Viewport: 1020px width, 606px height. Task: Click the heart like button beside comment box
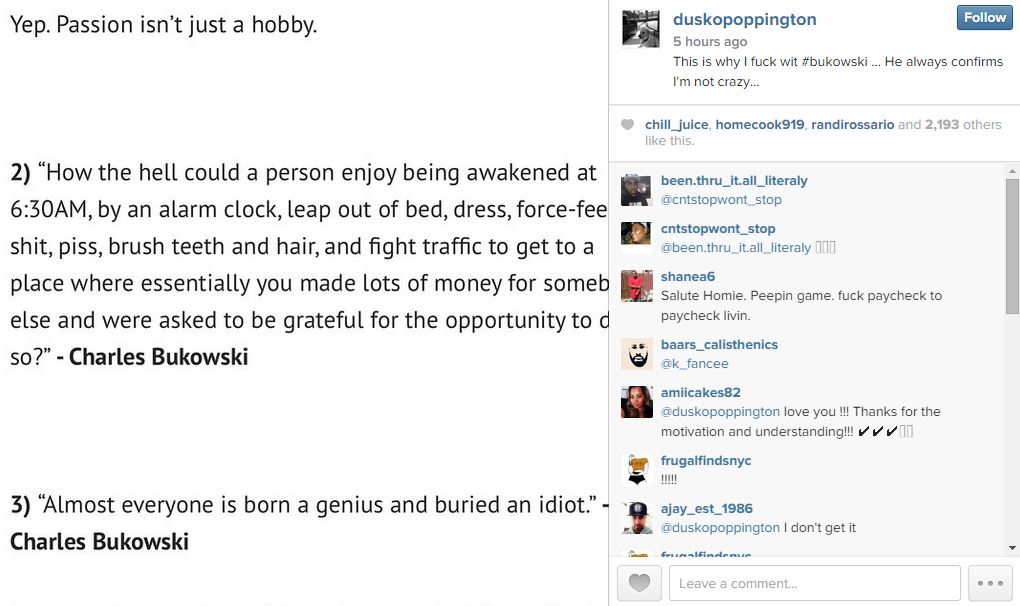(x=639, y=583)
